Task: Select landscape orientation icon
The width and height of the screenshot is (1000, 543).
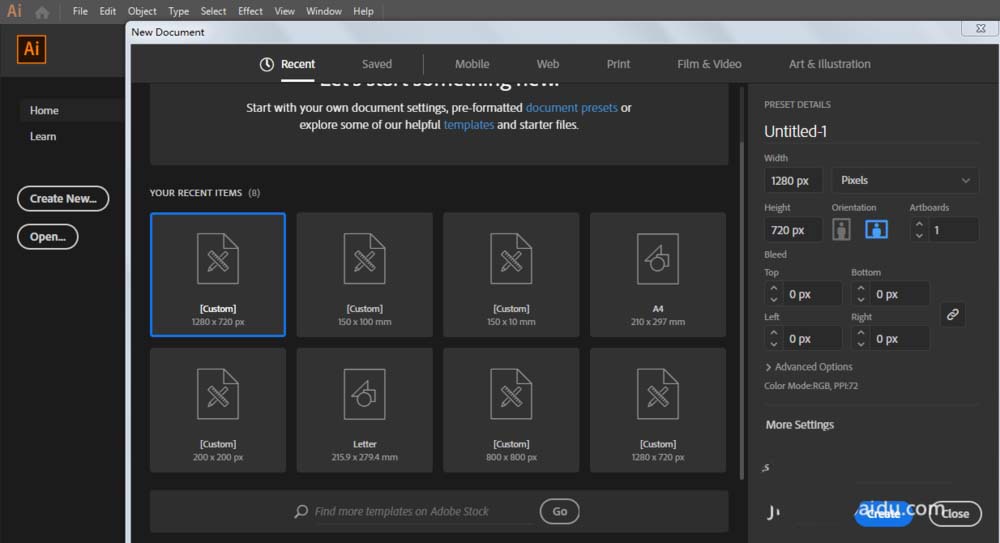Action: tap(876, 230)
